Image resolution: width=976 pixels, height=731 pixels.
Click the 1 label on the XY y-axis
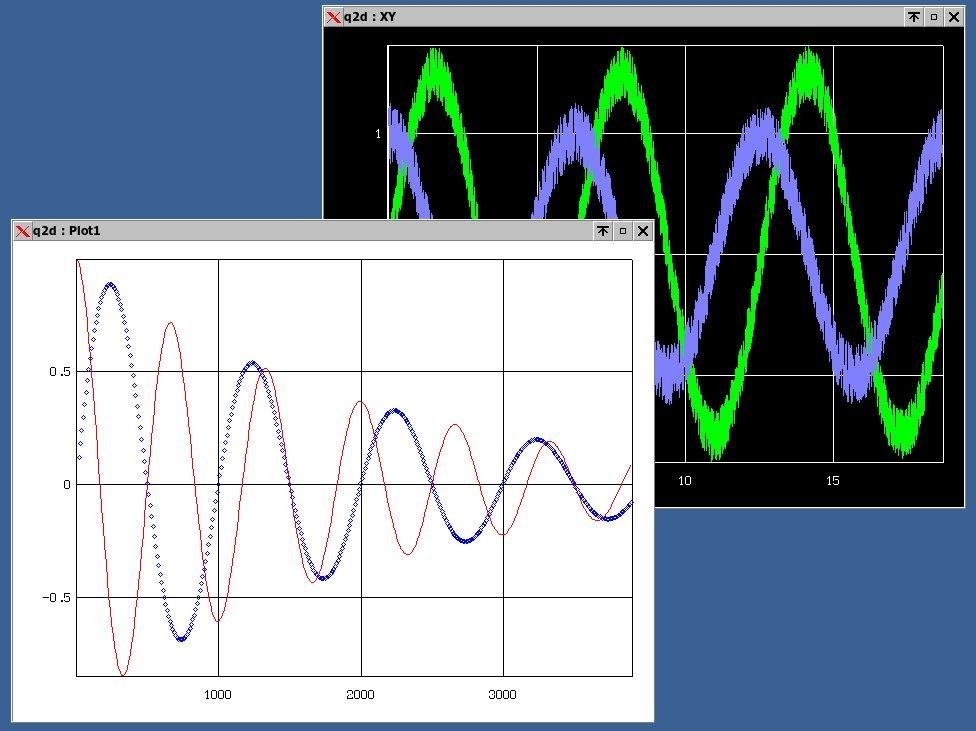click(378, 133)
